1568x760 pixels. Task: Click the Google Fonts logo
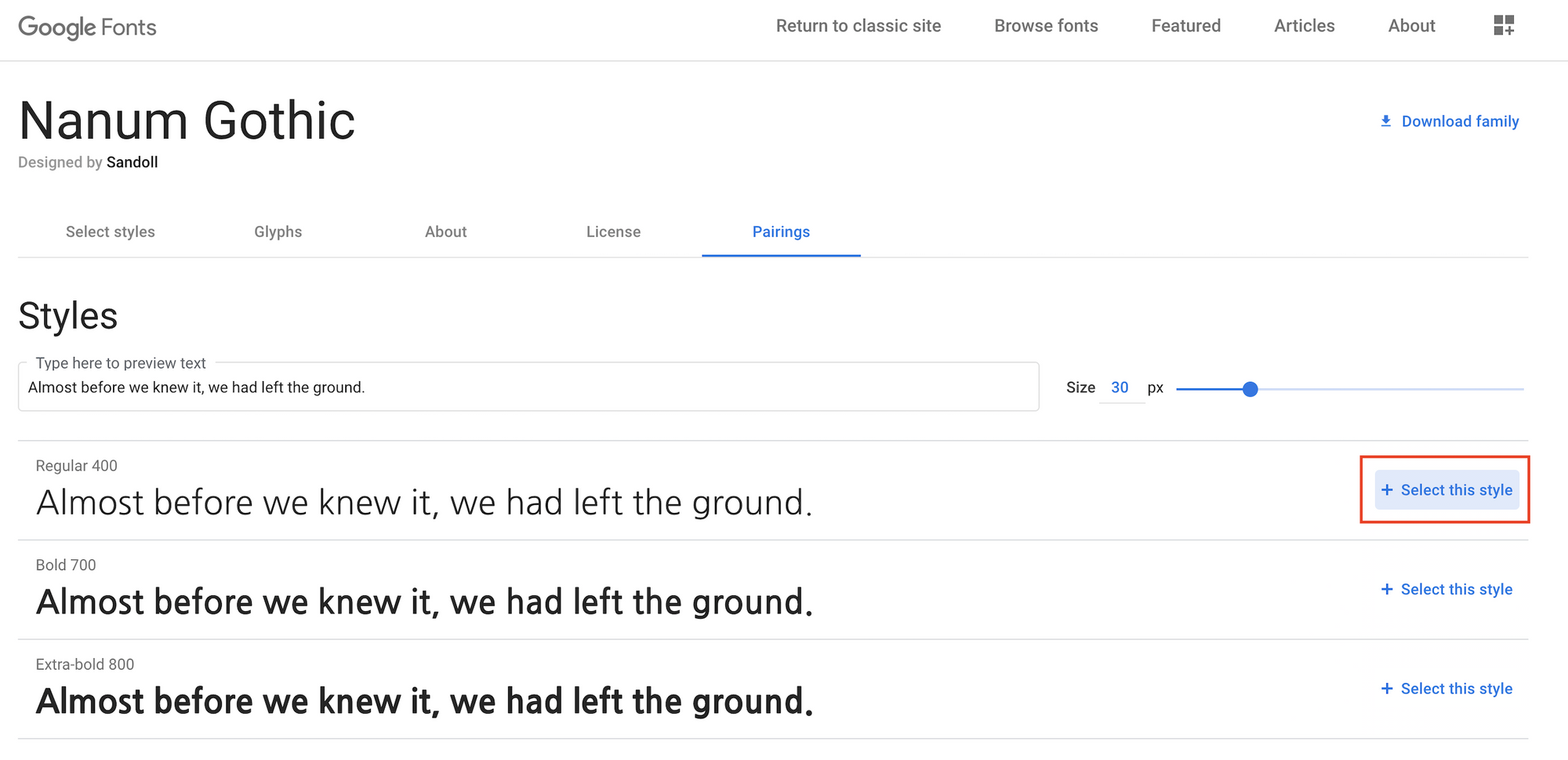coord(87,27)
